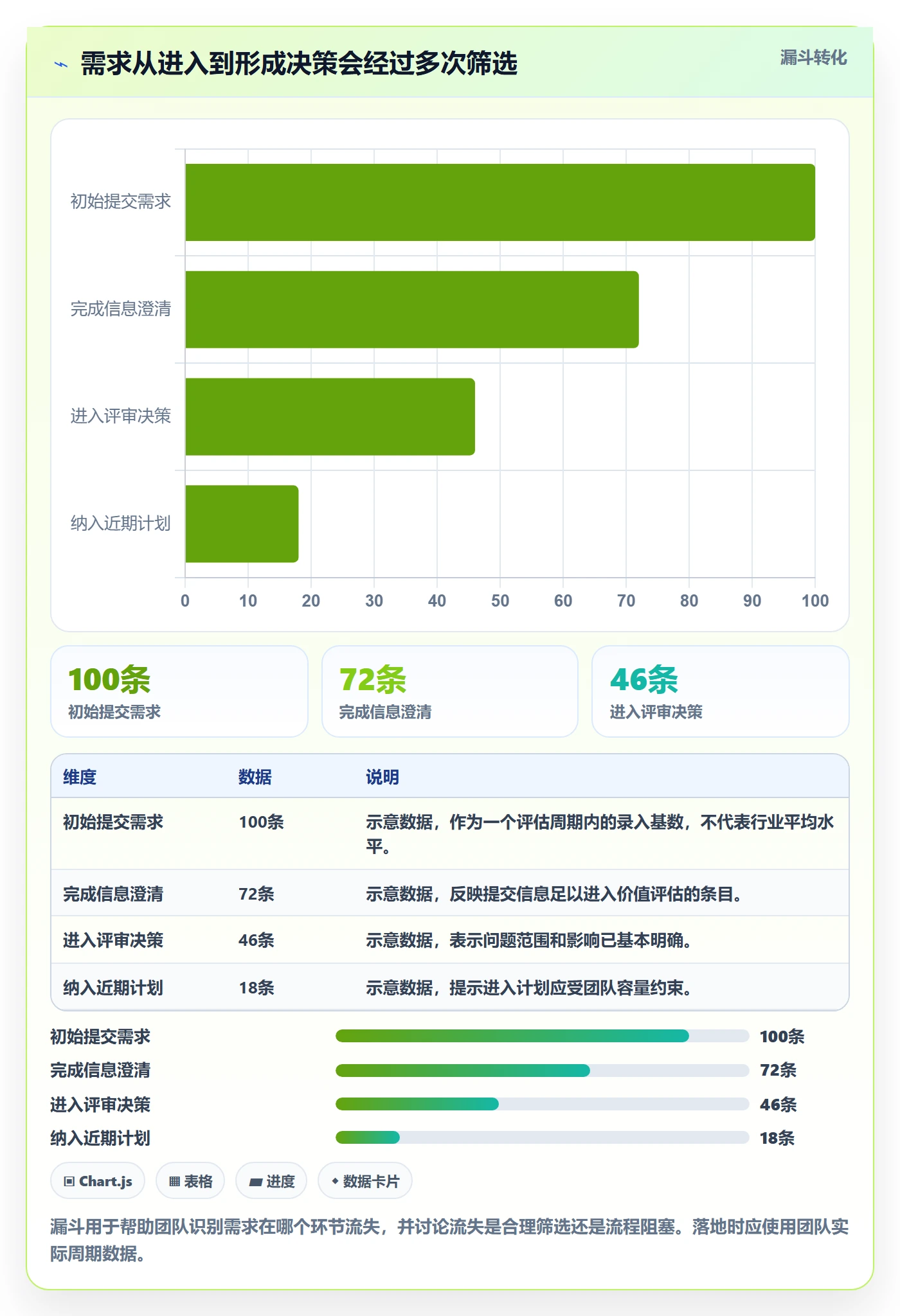
Task: Click the 18条 value in the table
Action: 256,988
